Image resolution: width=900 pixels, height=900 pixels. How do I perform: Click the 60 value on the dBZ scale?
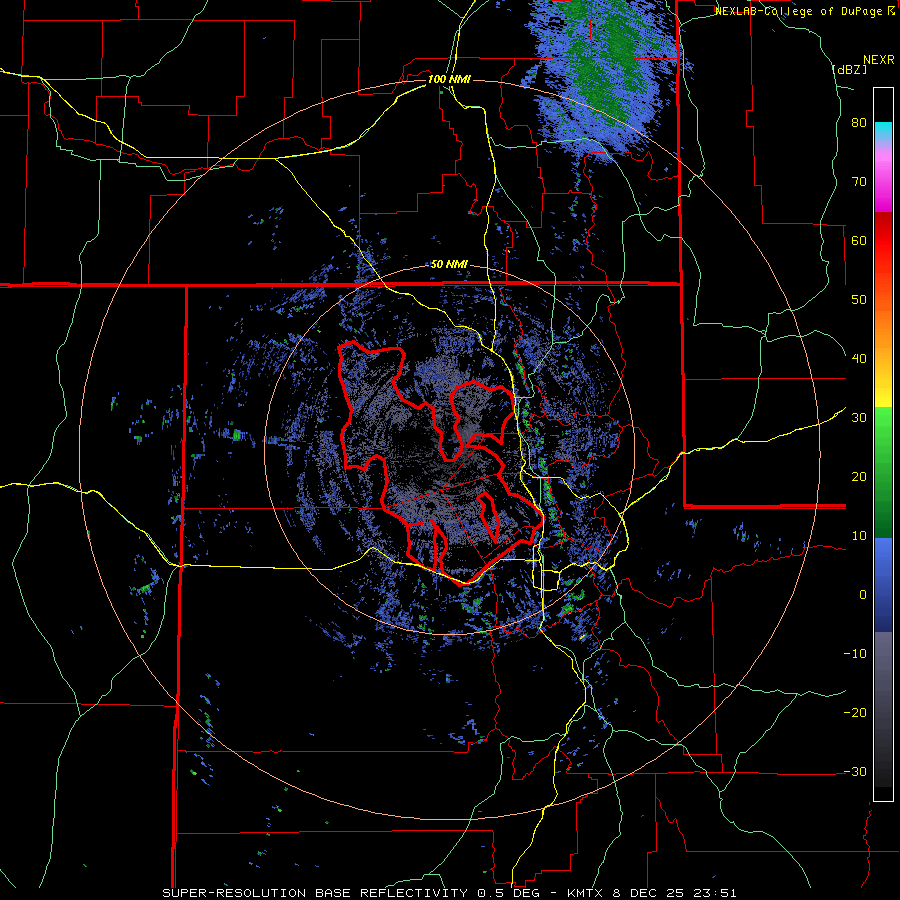pyautogui.click(x=859, y=240)
